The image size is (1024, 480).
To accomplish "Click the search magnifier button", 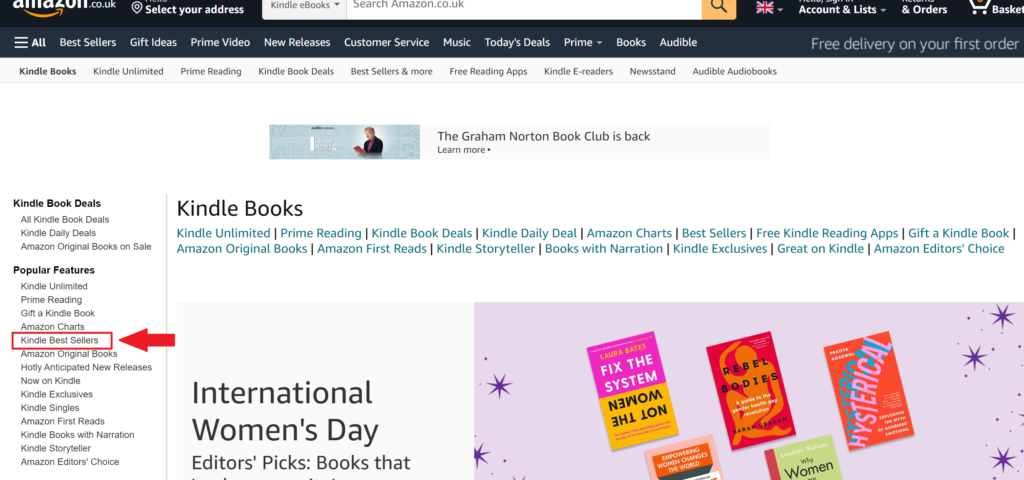I will click(x=718, y=7).
